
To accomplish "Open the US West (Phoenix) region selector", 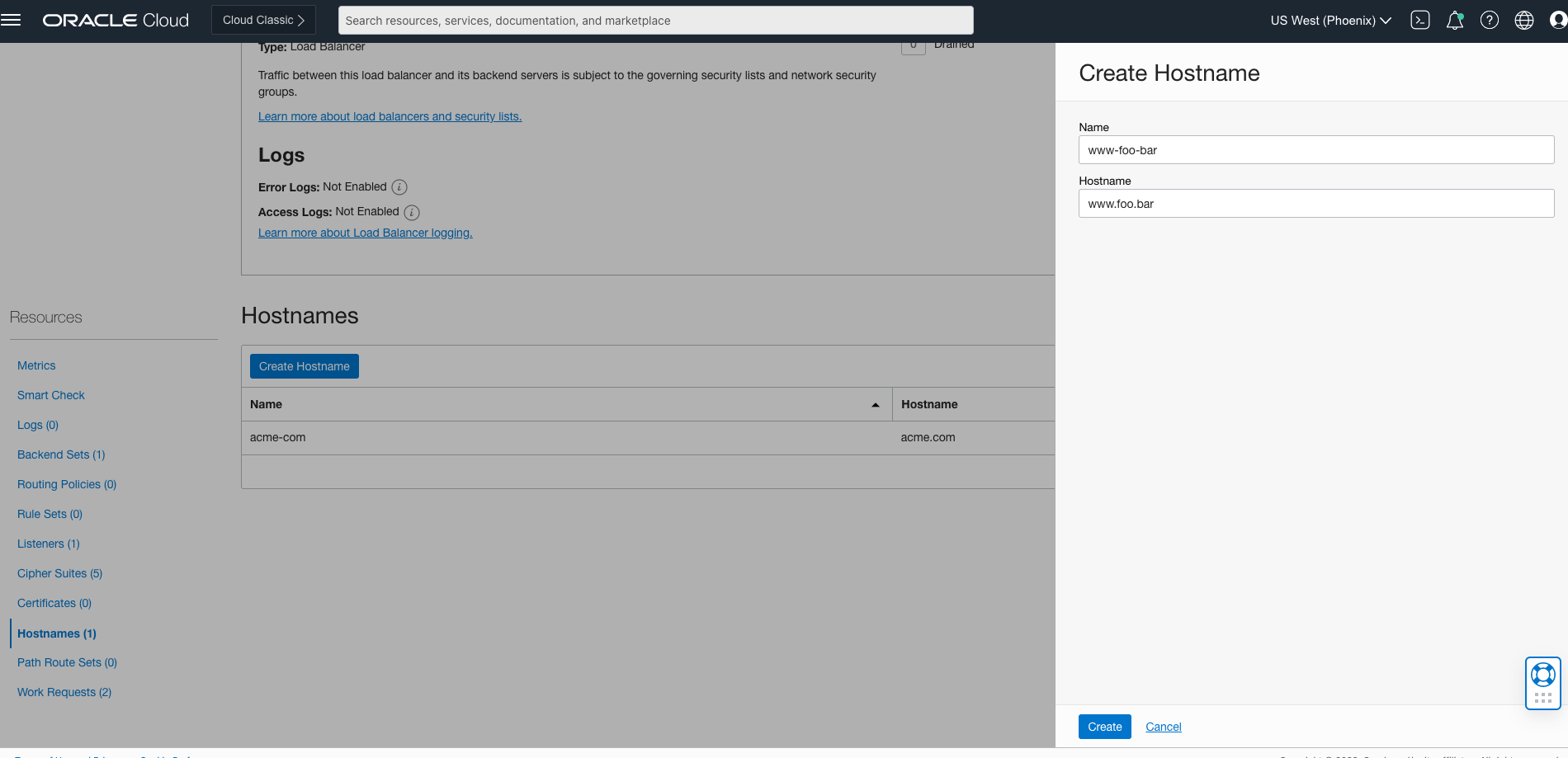I will (1329, 20).
